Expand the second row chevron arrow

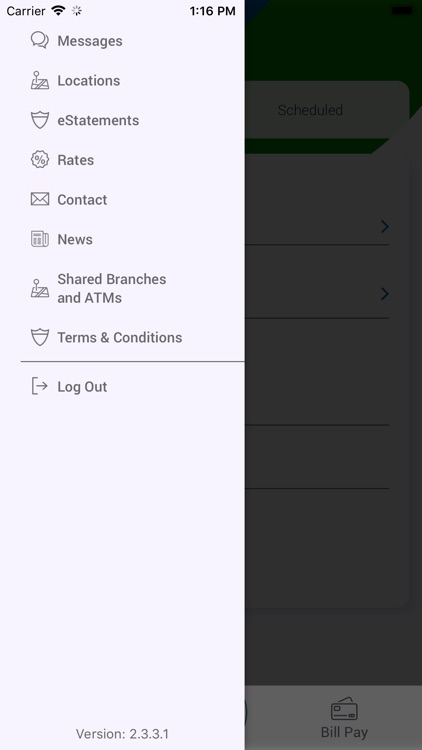click(x=385, y=294)
